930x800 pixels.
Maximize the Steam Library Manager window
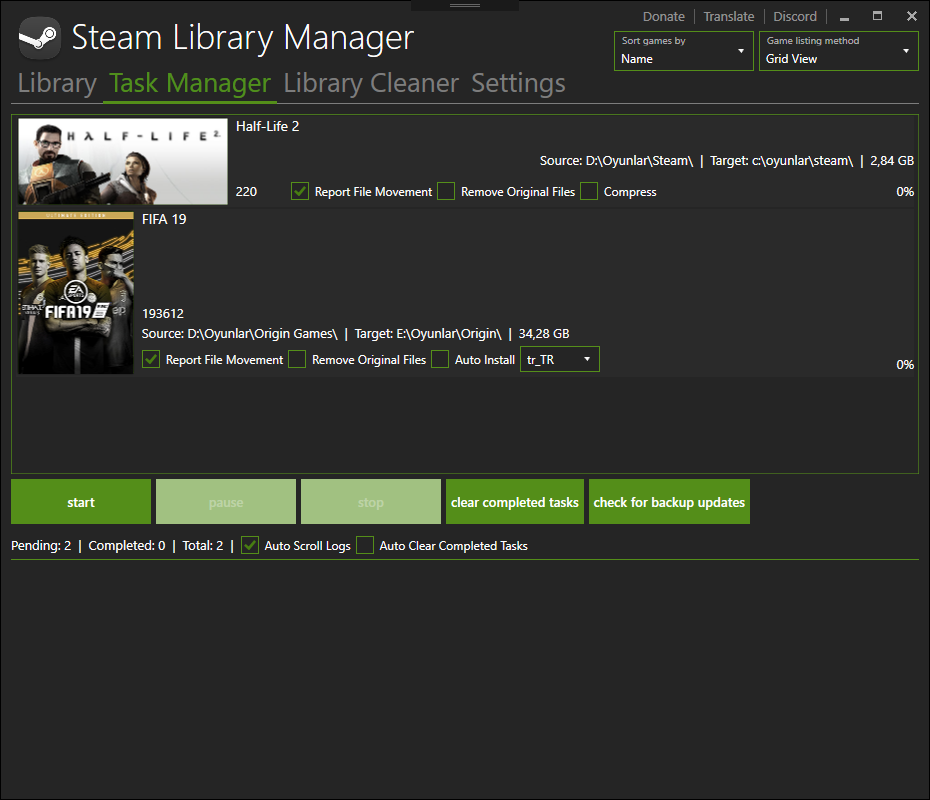[877, 16]
